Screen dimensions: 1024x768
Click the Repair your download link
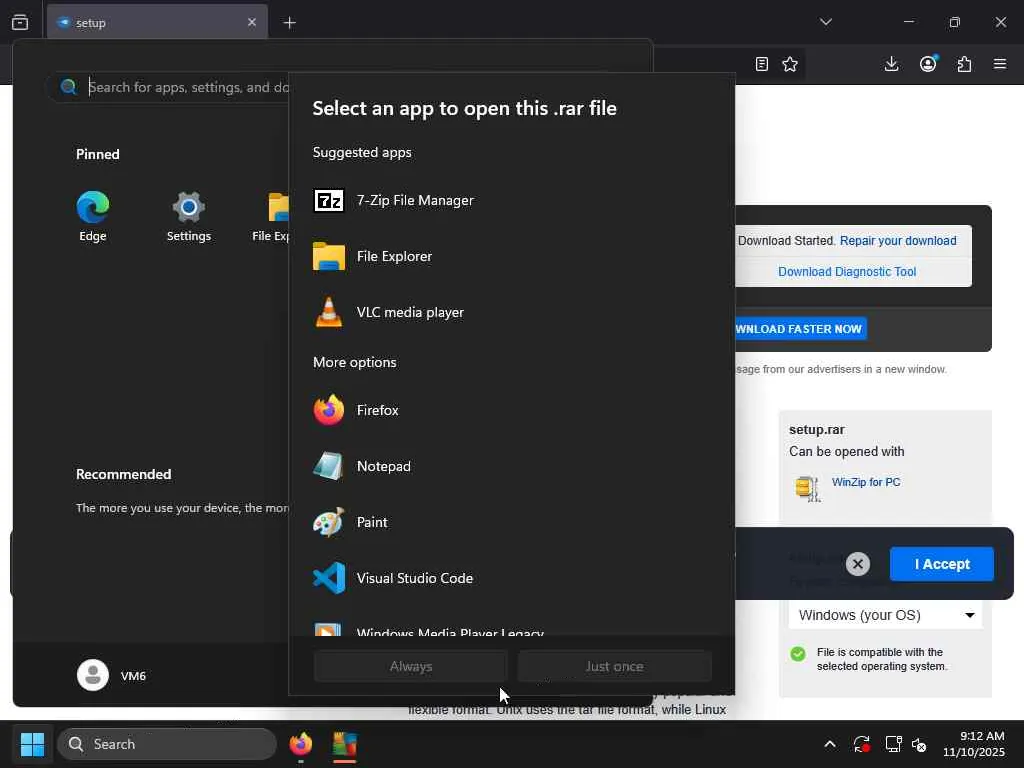tap(898, 241)
